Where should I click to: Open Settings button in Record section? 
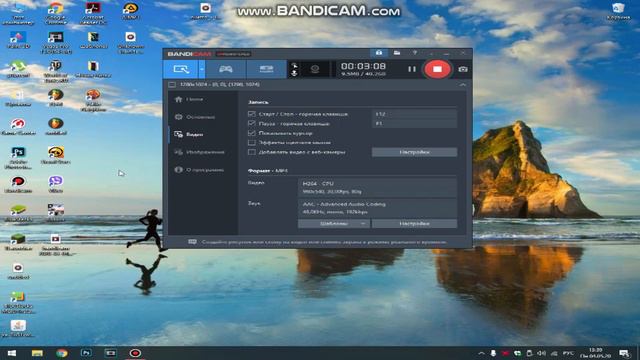(x=414, y=152)
